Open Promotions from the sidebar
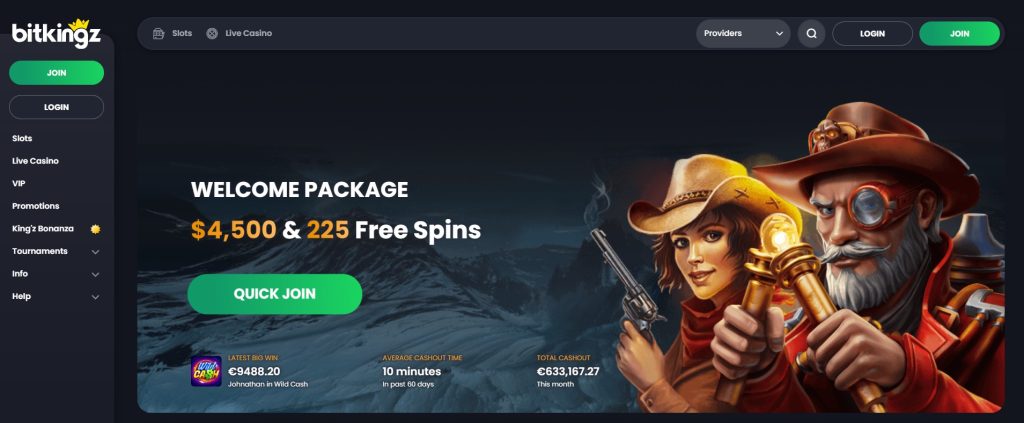The image size is (1024, 423). 35,206
